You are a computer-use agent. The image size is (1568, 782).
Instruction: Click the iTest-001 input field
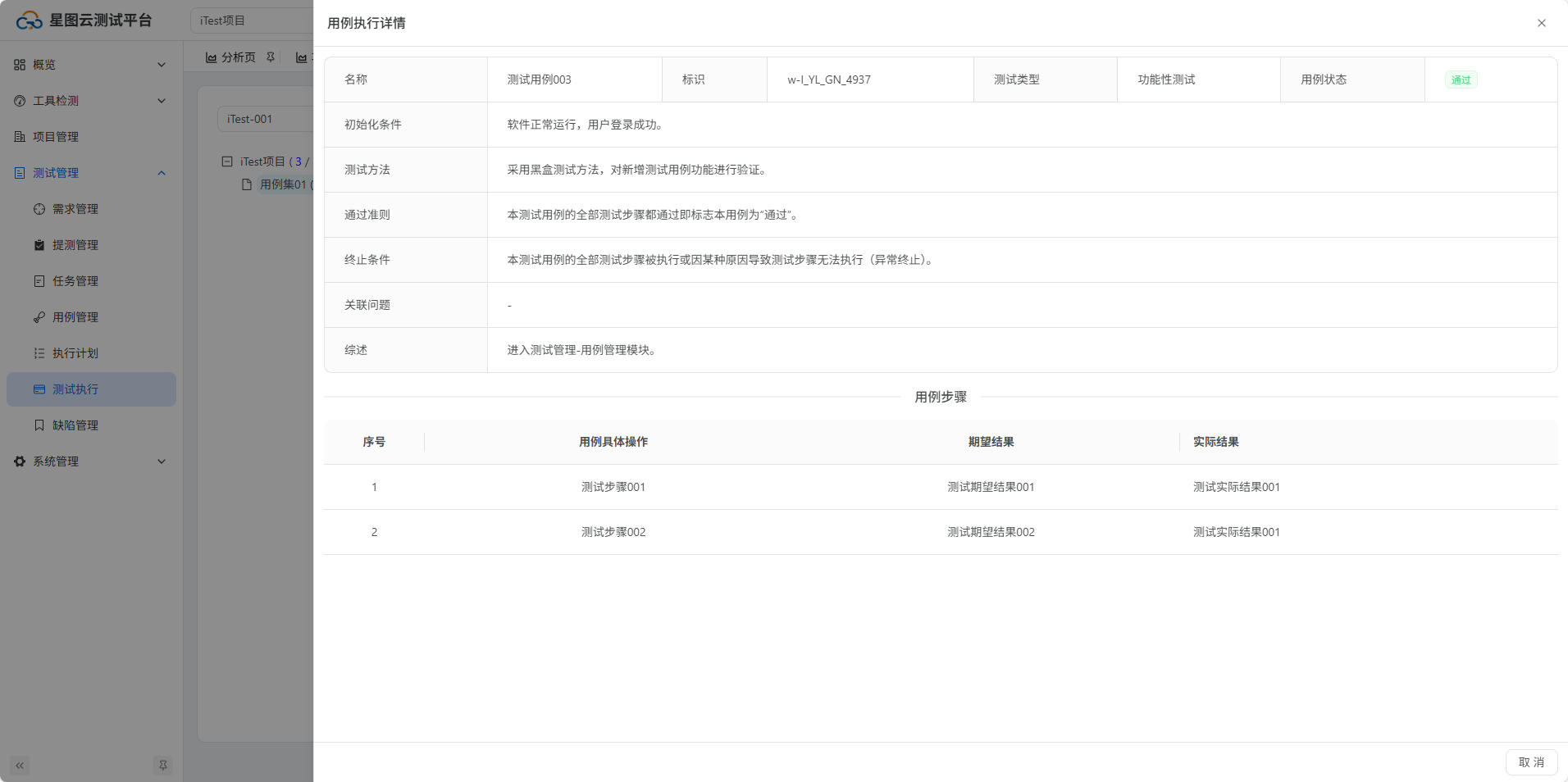click(x=264, y=119)
